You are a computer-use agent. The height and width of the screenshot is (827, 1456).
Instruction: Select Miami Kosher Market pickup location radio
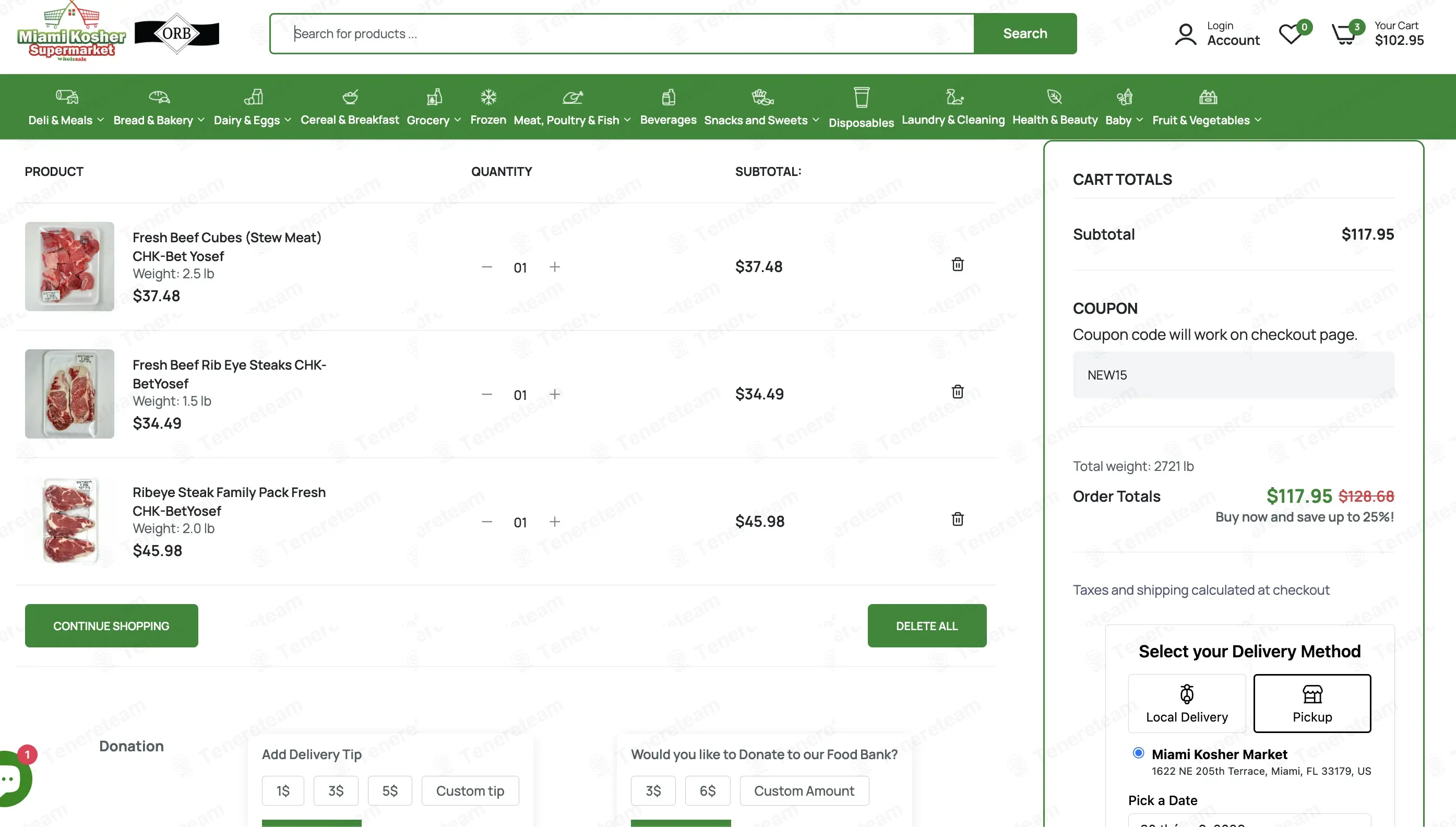point(1138,752)
